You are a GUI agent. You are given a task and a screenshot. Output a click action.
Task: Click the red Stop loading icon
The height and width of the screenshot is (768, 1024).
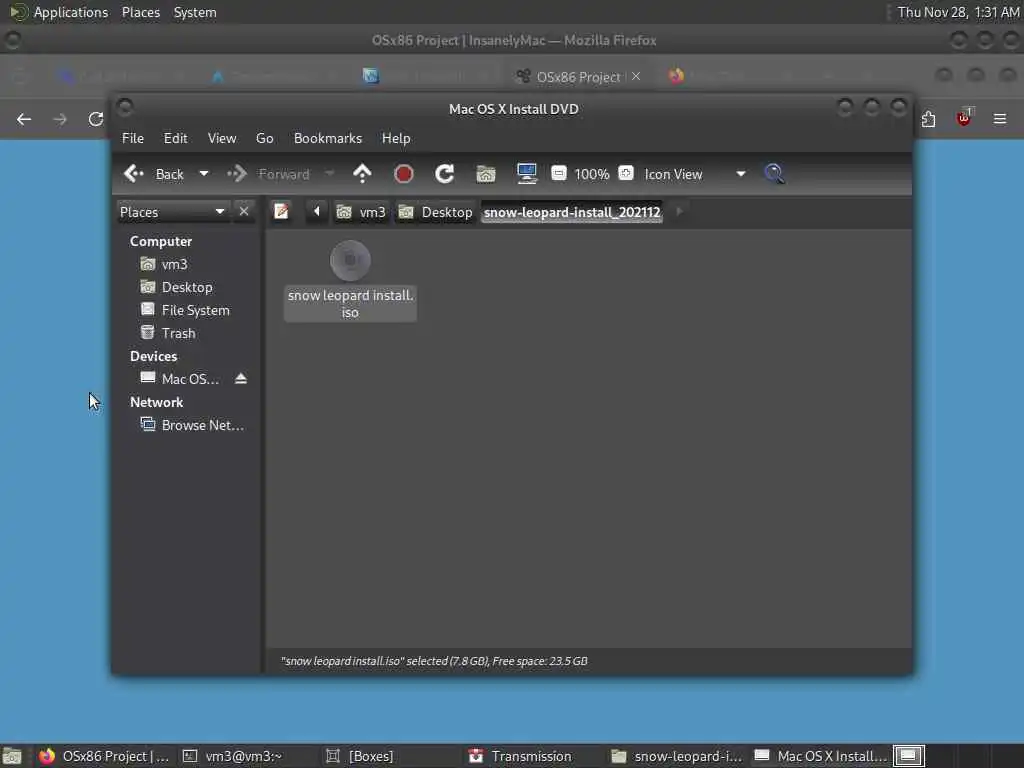click(404, 174)
